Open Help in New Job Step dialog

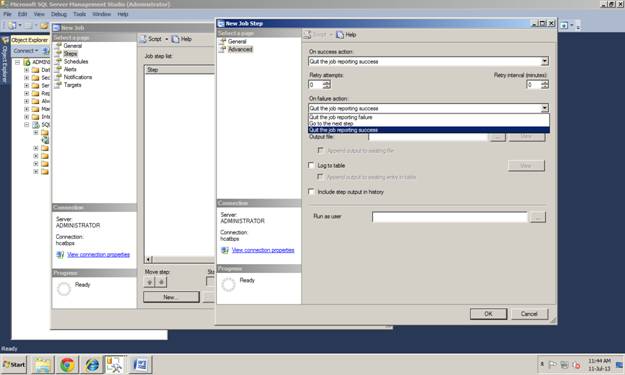346,35
